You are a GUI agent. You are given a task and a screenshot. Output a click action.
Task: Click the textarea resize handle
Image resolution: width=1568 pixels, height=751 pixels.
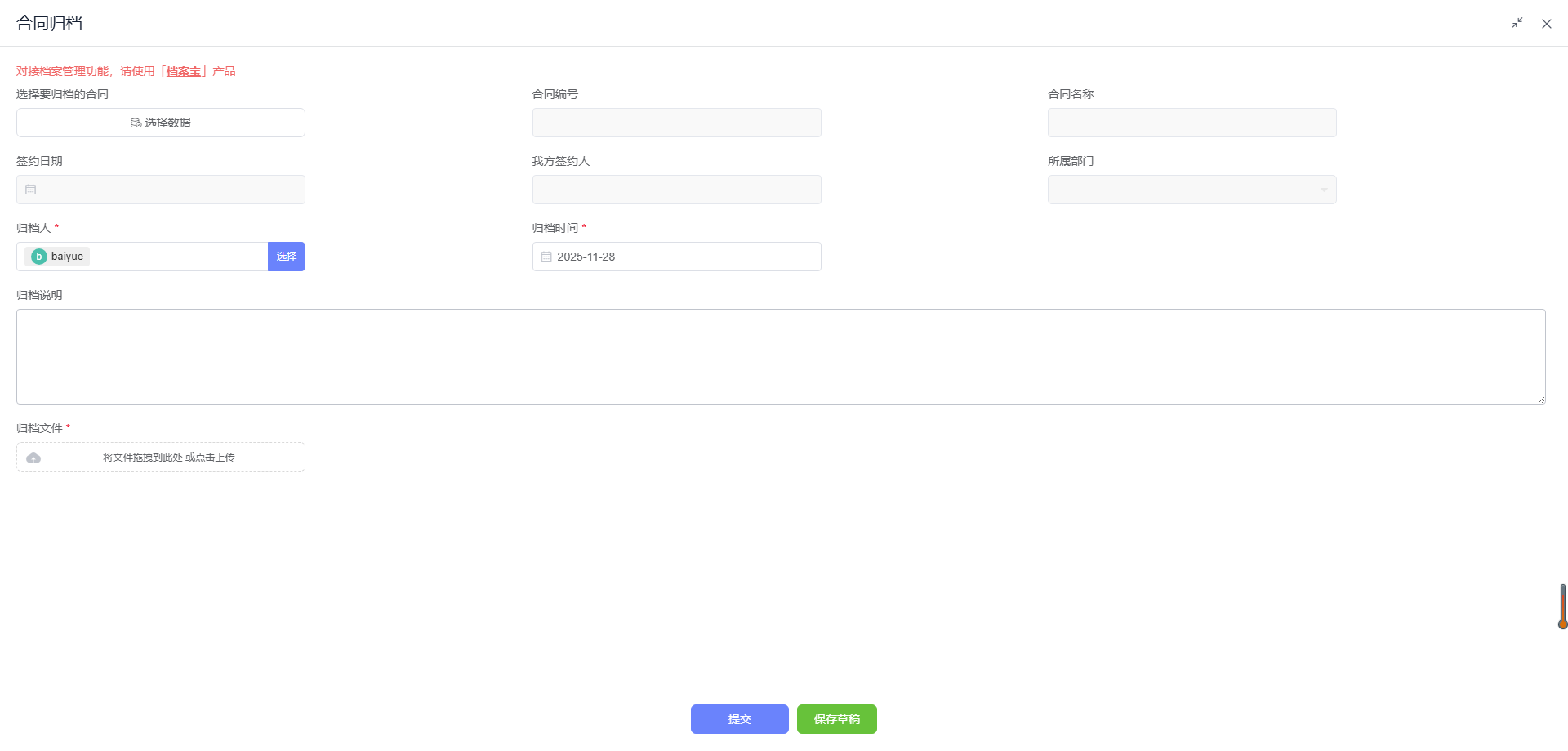click(x=1540, y=399)
